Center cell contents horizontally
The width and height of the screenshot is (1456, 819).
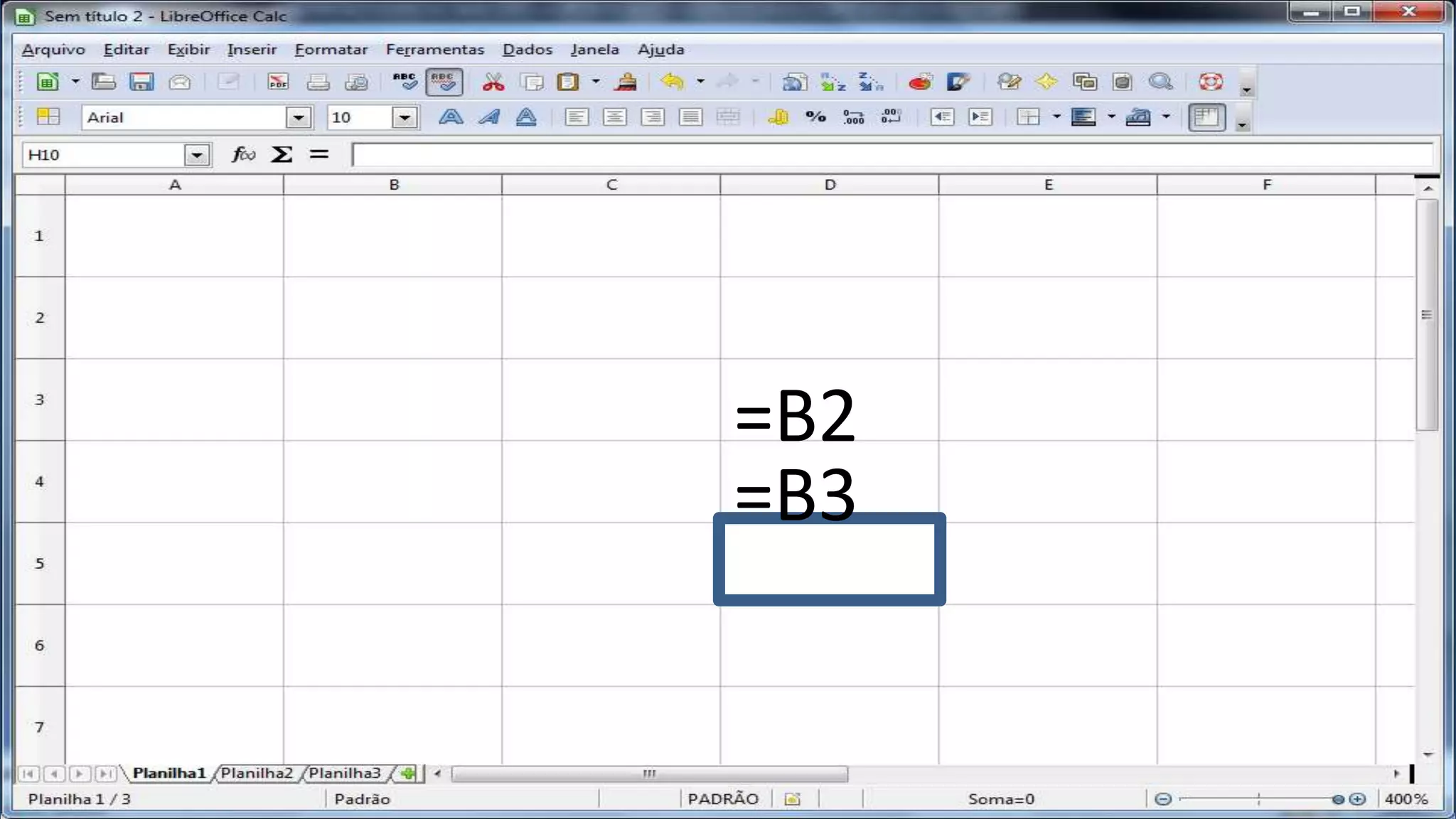(614, 117)
